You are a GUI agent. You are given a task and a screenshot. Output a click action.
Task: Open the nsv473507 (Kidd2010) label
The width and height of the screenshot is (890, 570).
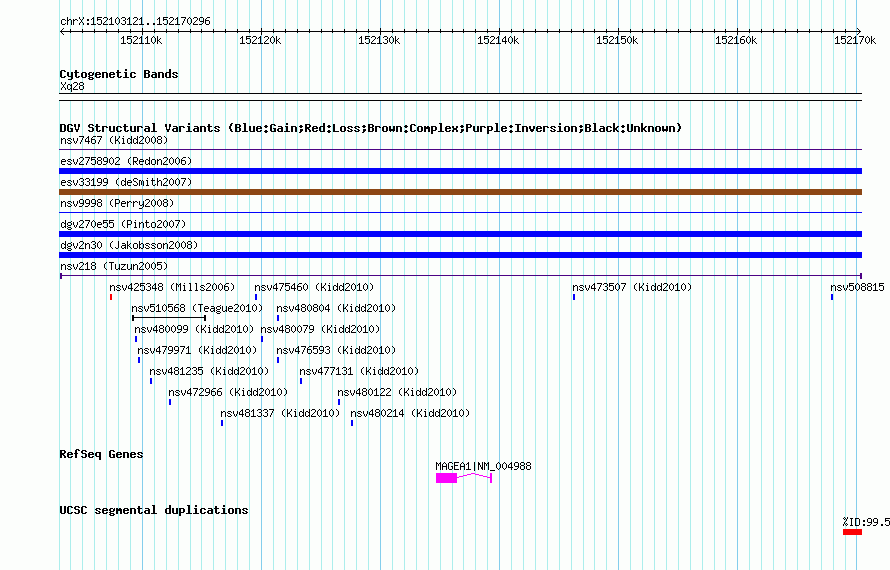coord(632,287)
